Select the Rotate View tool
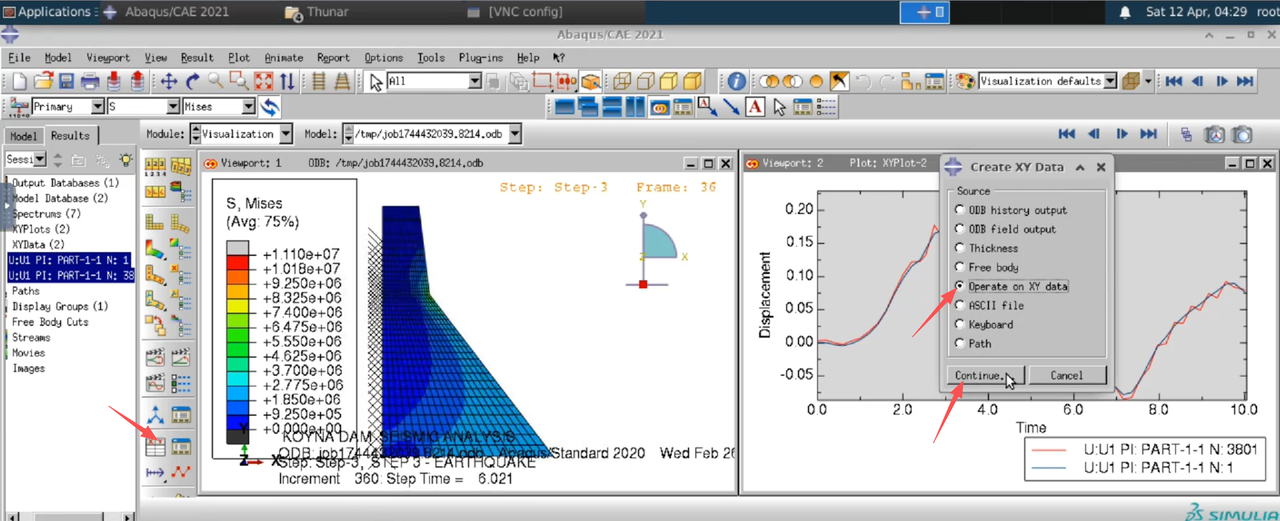The width and height of the screenshot is (1280, 521). coord(192,81)
